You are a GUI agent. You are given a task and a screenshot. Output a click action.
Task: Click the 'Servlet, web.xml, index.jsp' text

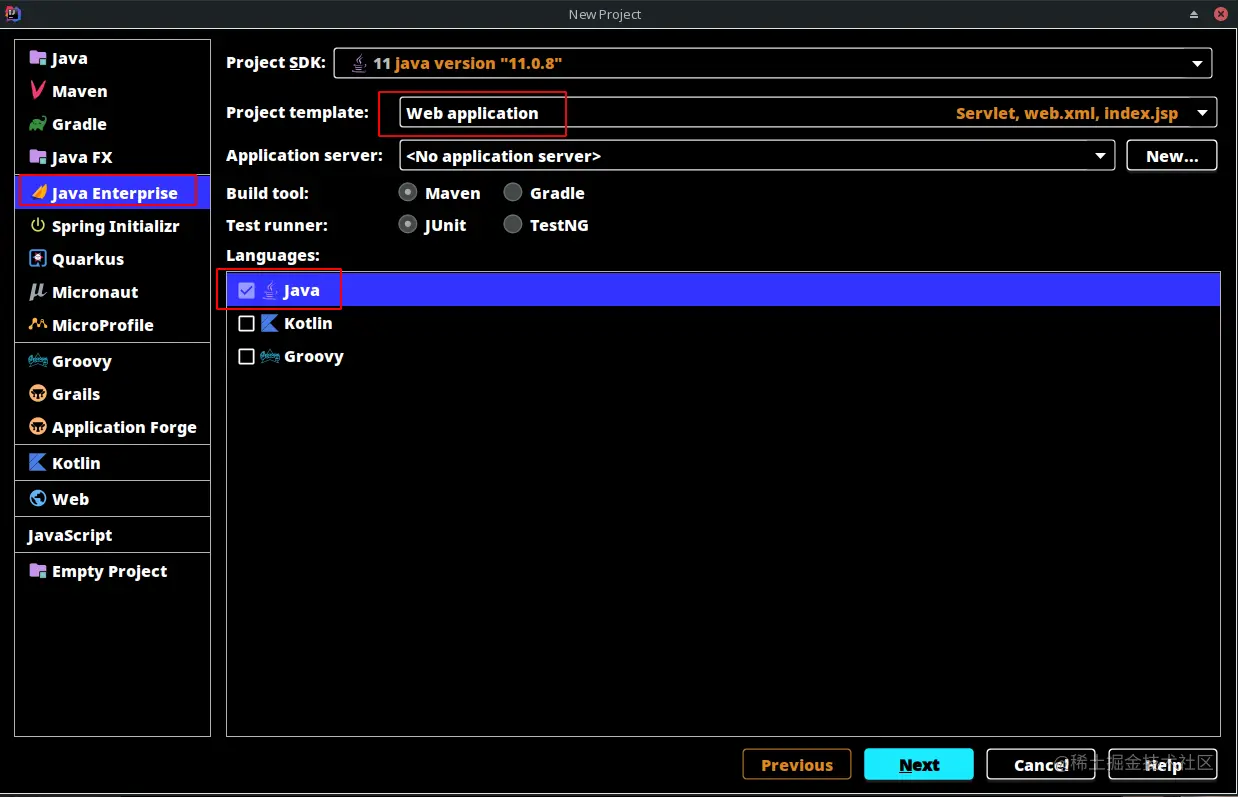tap(1067, 113)
